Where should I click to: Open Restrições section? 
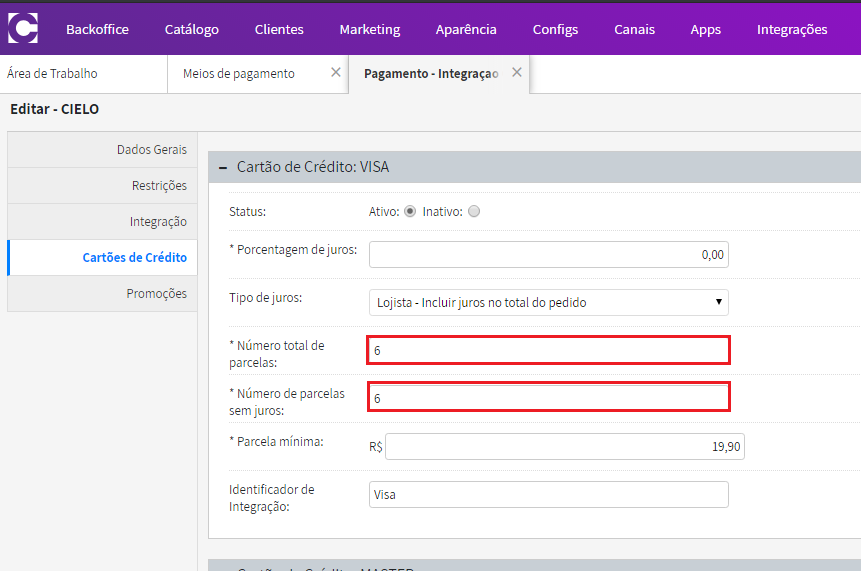coord(102,186)
